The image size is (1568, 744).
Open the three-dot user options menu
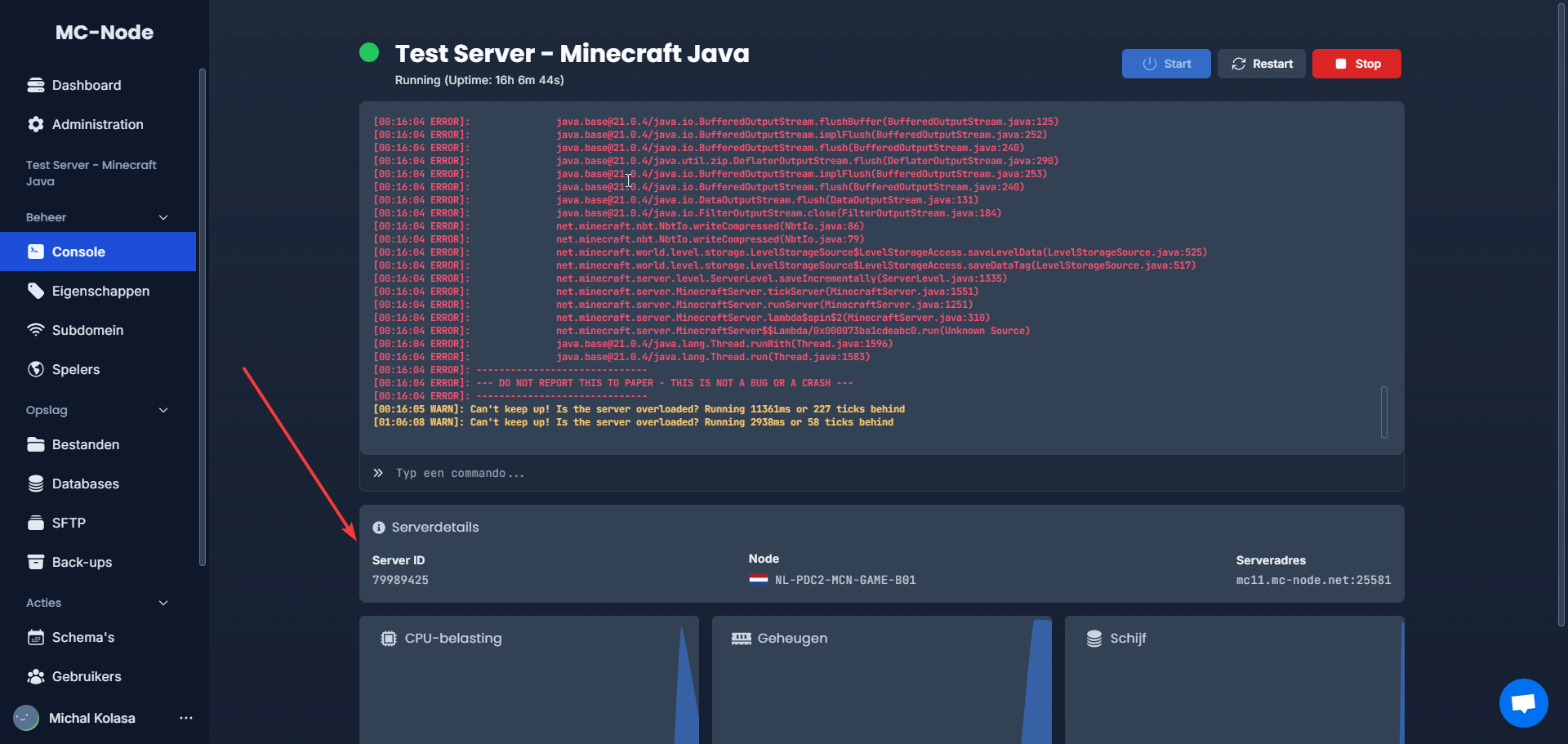pos(186,718)
